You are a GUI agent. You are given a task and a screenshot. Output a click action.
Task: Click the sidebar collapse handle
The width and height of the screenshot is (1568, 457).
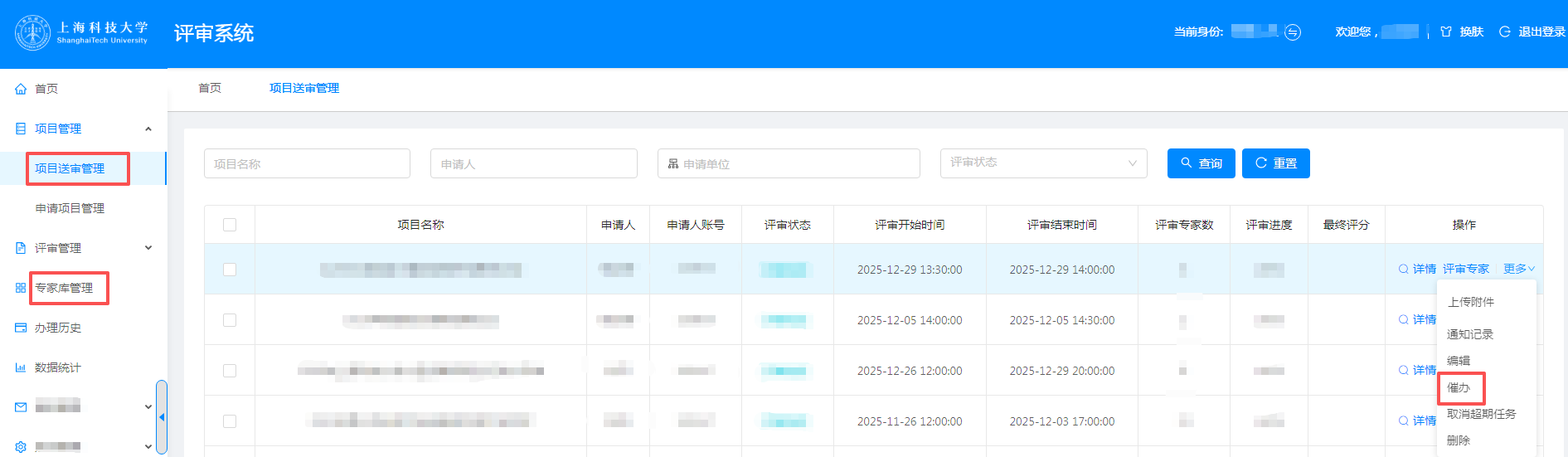[162, 417]
